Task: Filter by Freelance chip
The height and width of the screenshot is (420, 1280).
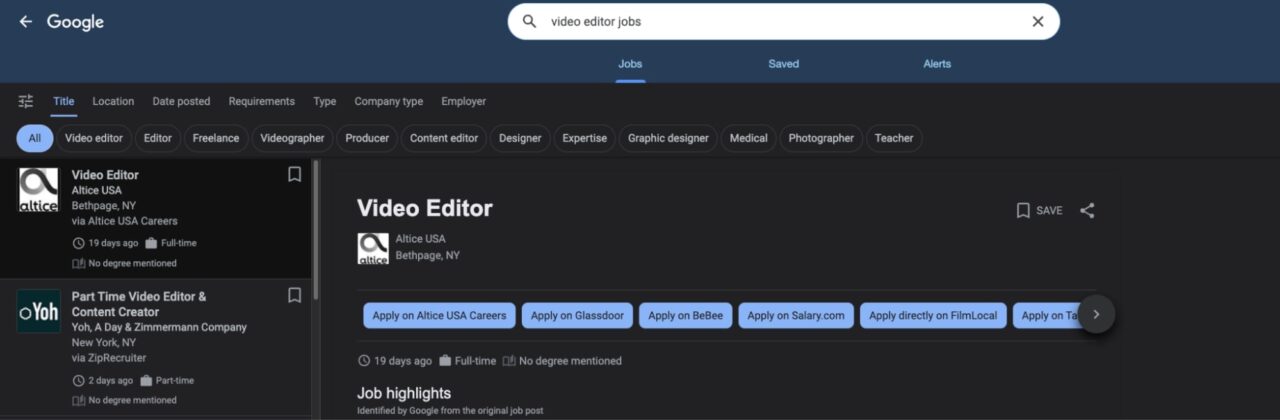Action: tap(216, 138)
